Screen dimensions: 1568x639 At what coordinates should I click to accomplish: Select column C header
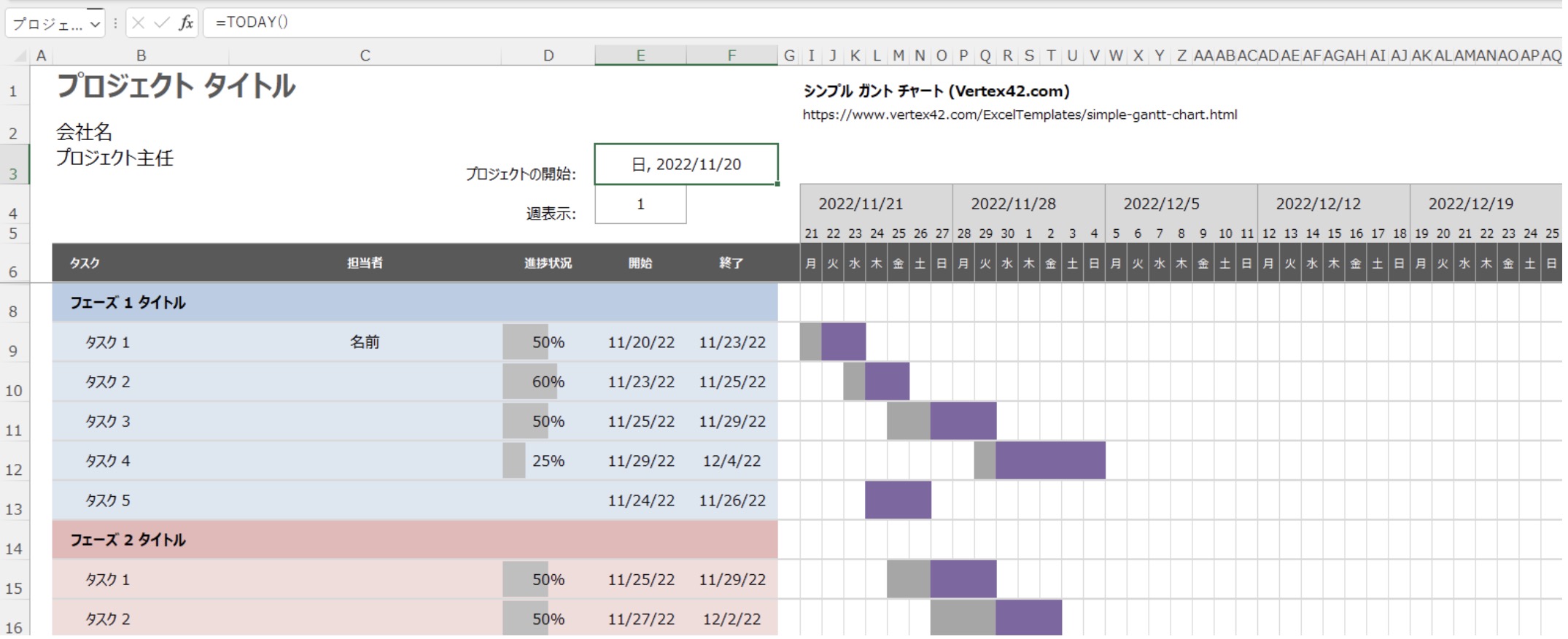pyautogui.click(x=365, y=55)
